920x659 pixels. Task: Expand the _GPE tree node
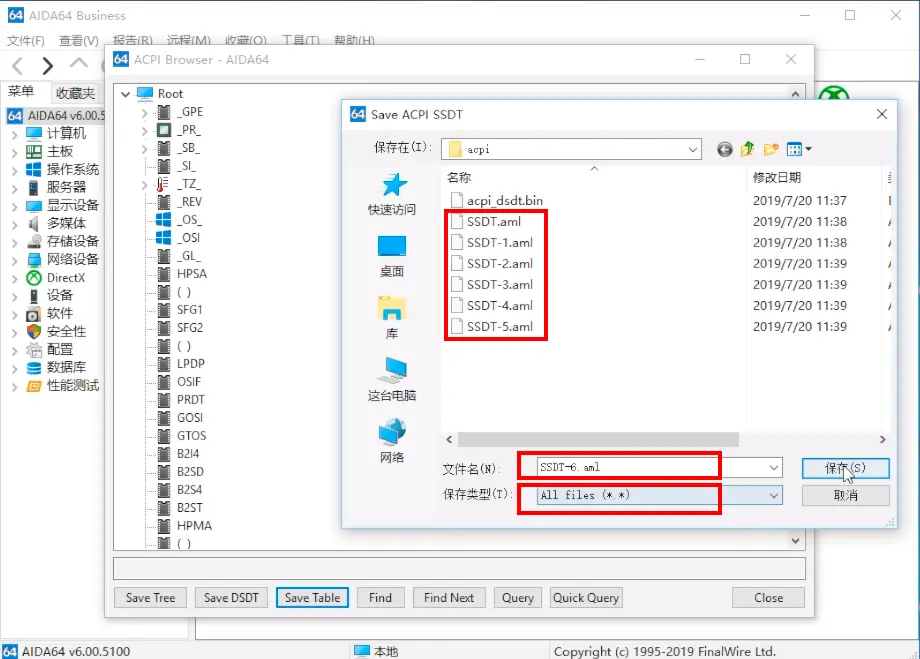click(144, 112)
